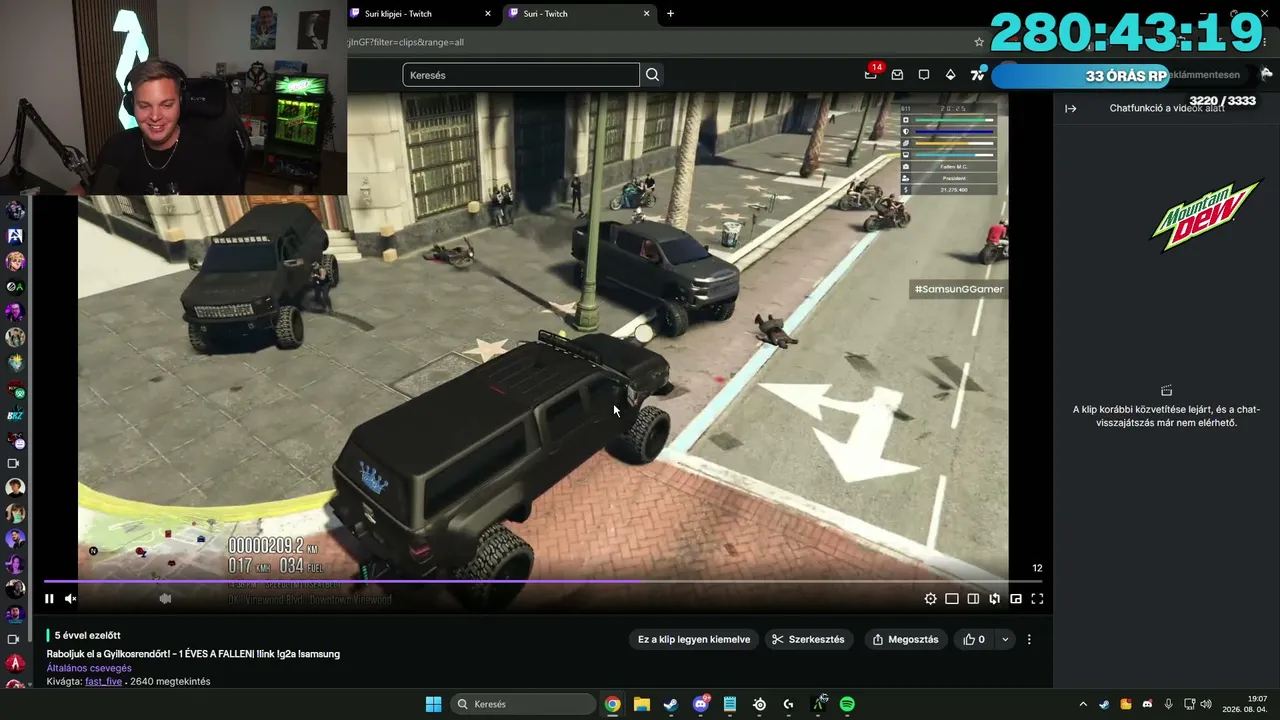Open a new browser tab
Screen dimensions: 1280x720
click(x=670, y=14)
